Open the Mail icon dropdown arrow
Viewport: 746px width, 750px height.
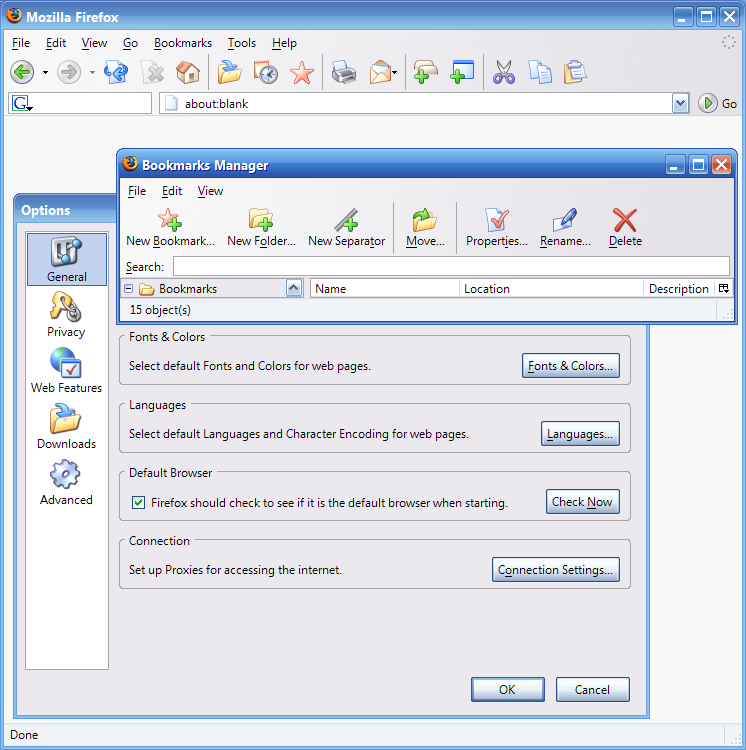[x=395, y=73]
